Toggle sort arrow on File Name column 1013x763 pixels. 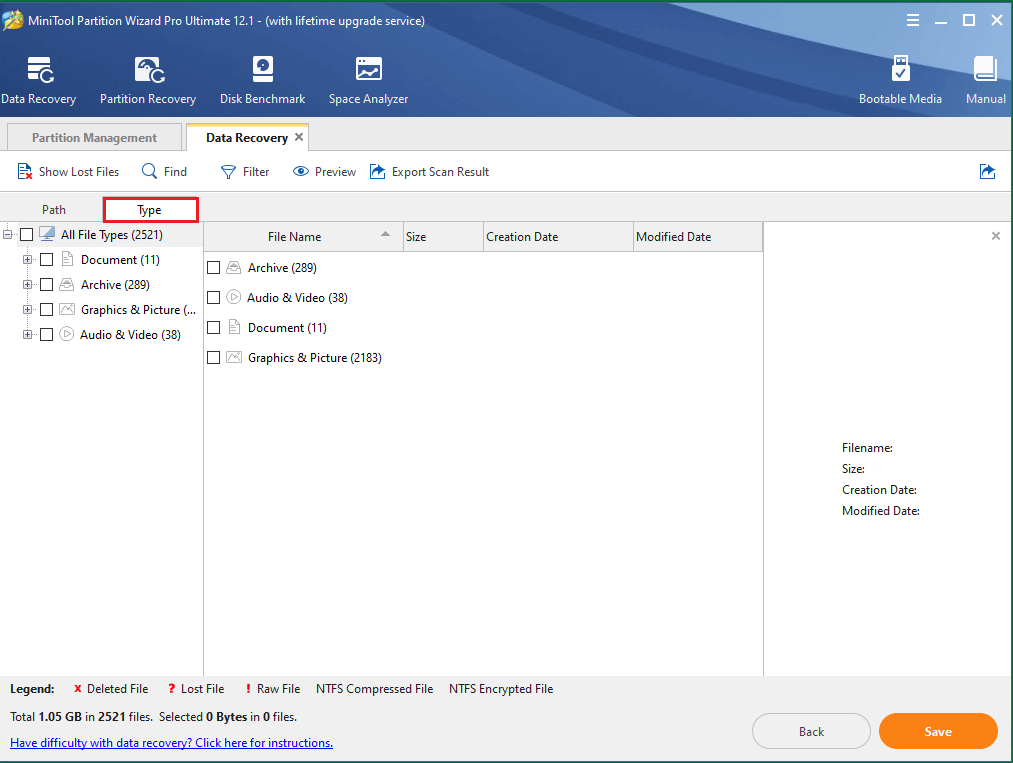385,234
